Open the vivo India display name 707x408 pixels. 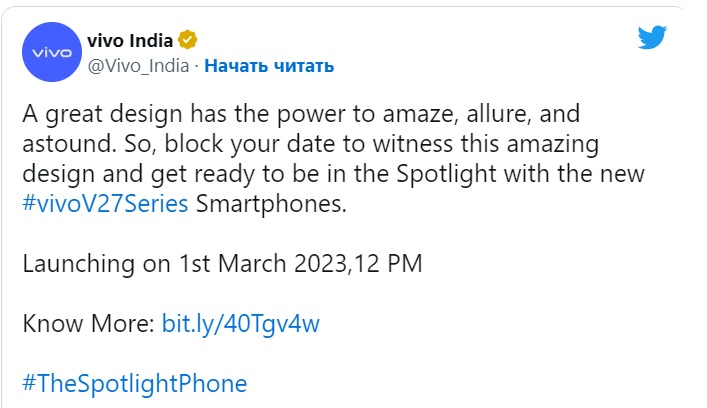click(x=131, y=40)
